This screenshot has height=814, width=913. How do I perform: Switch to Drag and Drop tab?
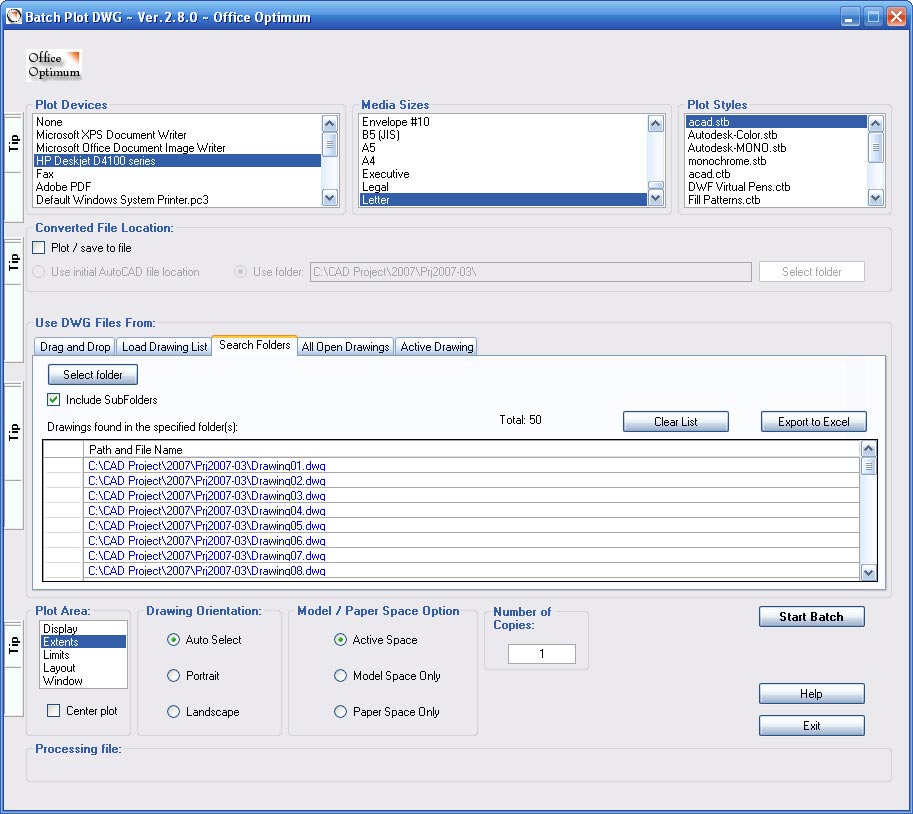pos(75,346)
